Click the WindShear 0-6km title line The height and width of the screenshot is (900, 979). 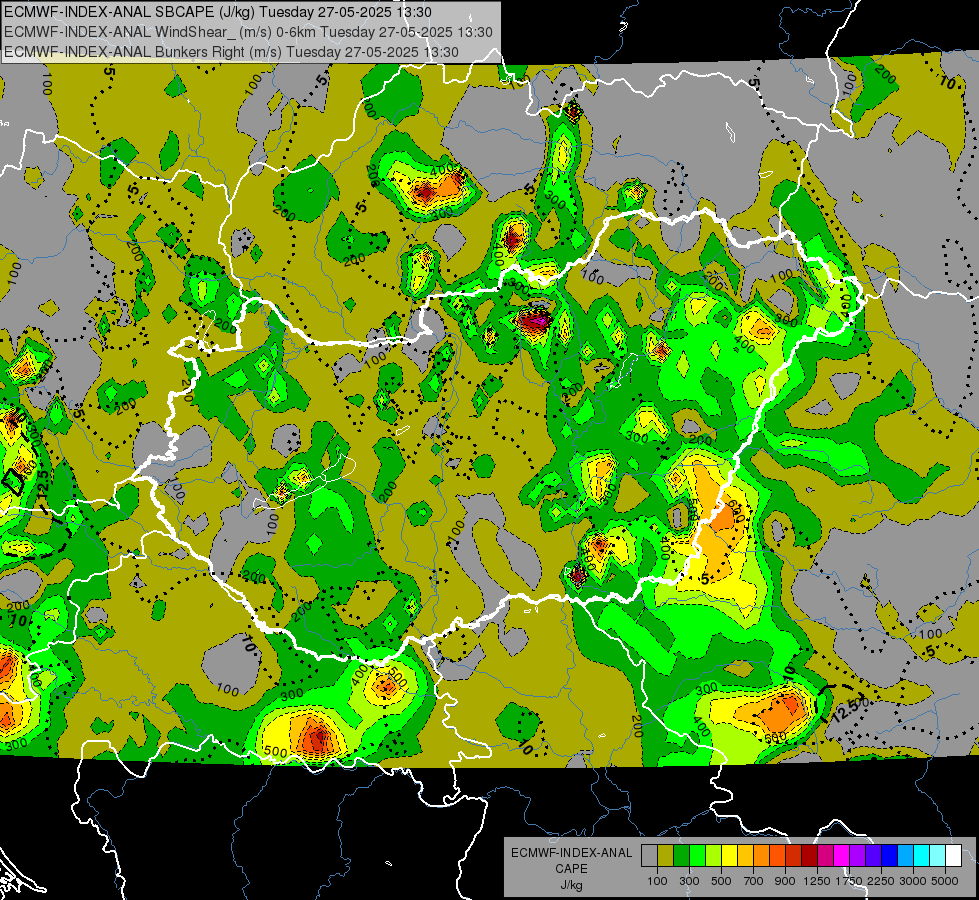pos(248,32)
